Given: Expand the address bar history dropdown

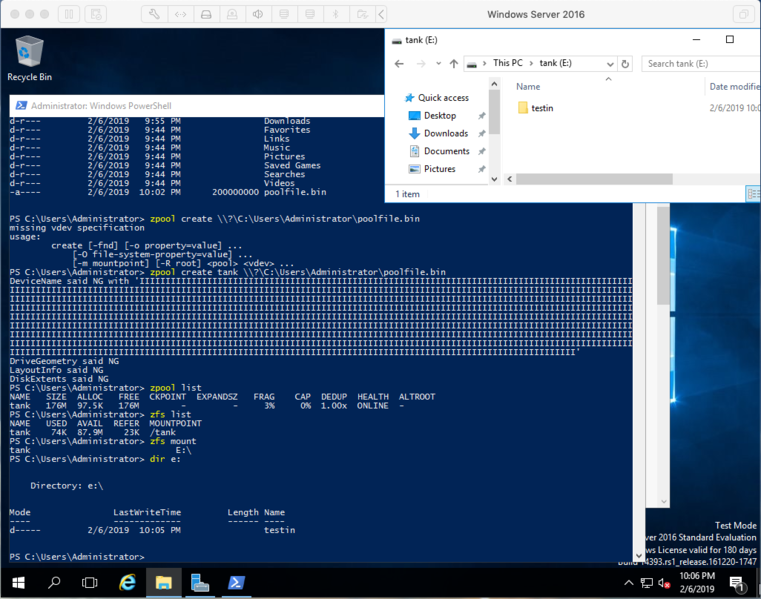Looking at the screenshot, I should [x=610, y=64].
